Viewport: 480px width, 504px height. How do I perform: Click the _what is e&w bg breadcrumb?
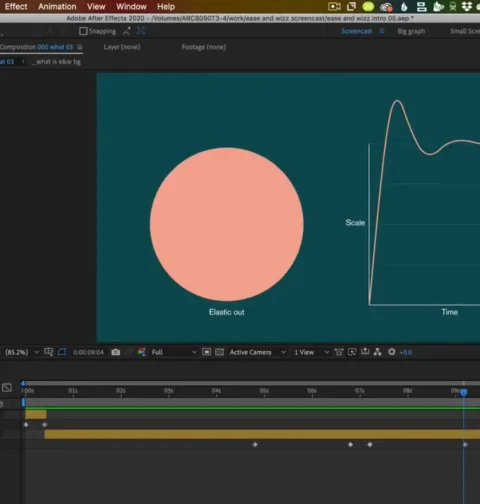click(x=57, y=62)
